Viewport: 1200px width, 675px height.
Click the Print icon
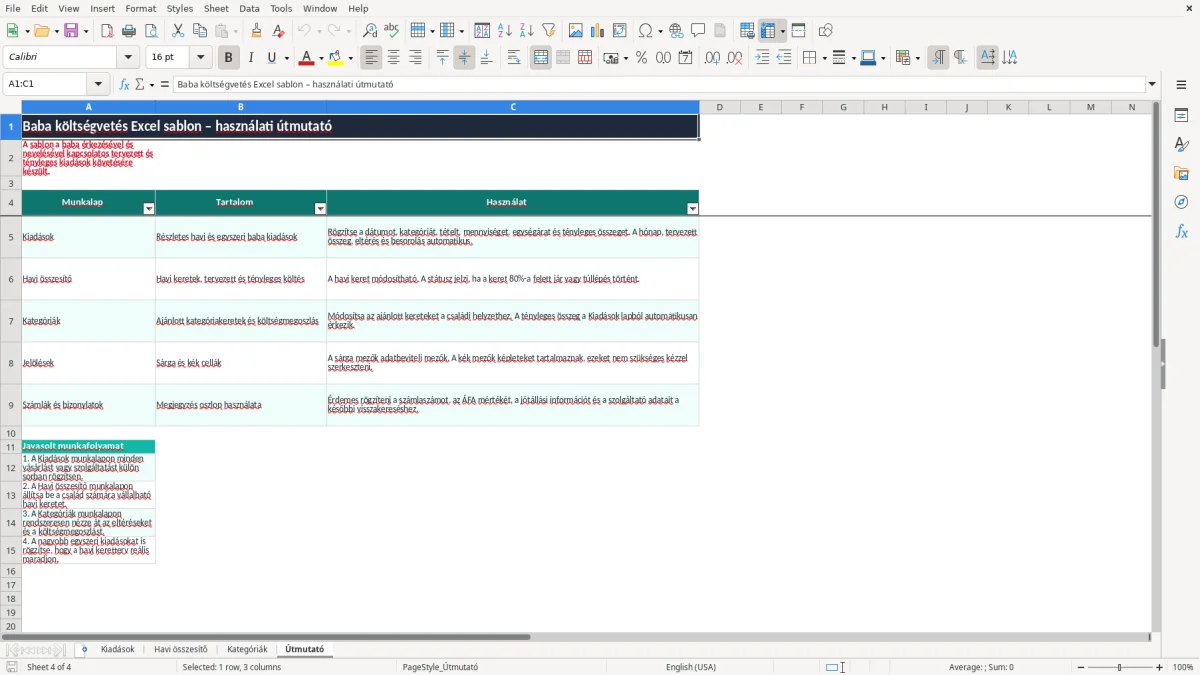click(x=129, y=31)
